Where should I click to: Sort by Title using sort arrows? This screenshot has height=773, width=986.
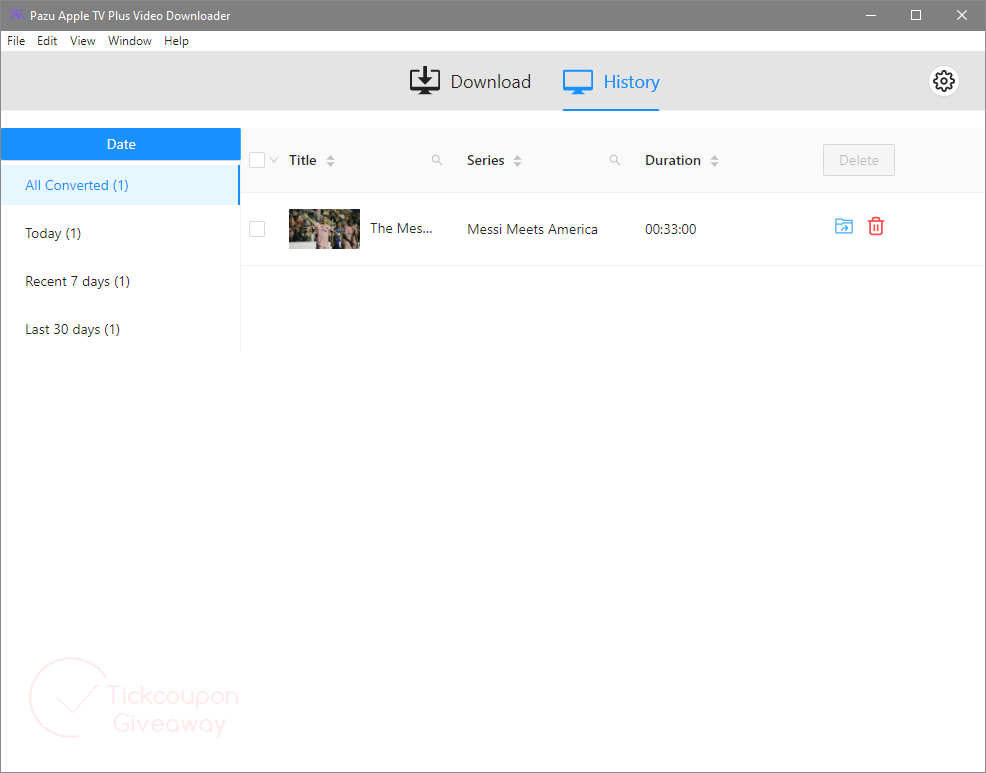(x=330, y=161)
